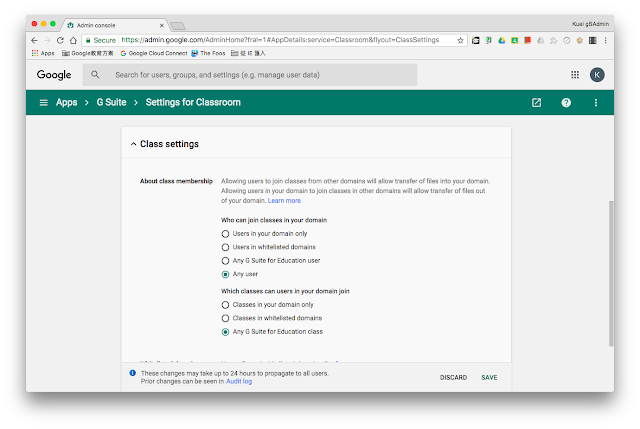
Task: Click the search magnifier icon
Action: [x=95, y=75]
